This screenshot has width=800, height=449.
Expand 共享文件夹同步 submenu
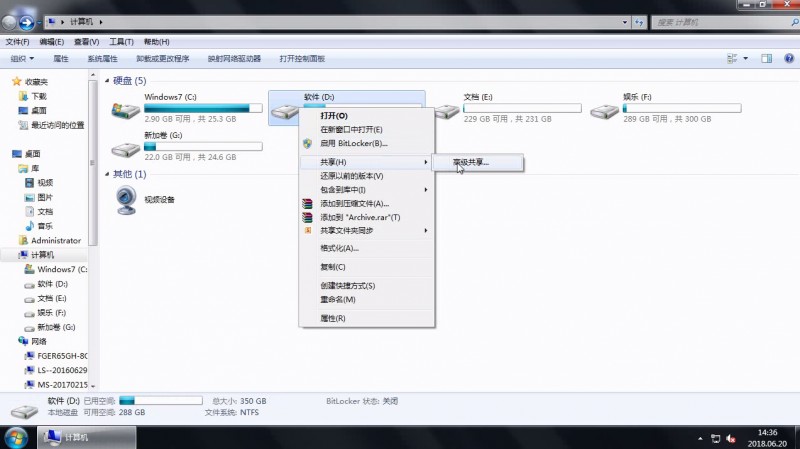(x=366, y=231)
